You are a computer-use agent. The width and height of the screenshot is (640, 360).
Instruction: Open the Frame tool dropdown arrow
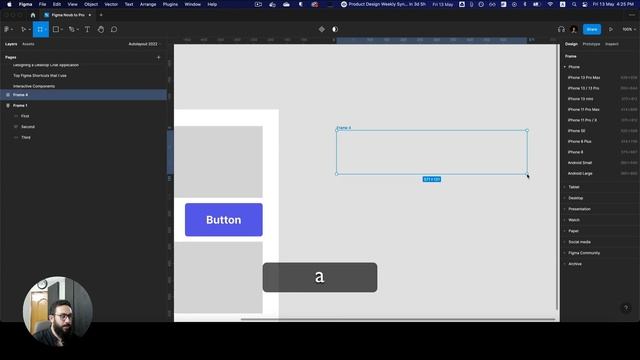(x=46, y=29)
